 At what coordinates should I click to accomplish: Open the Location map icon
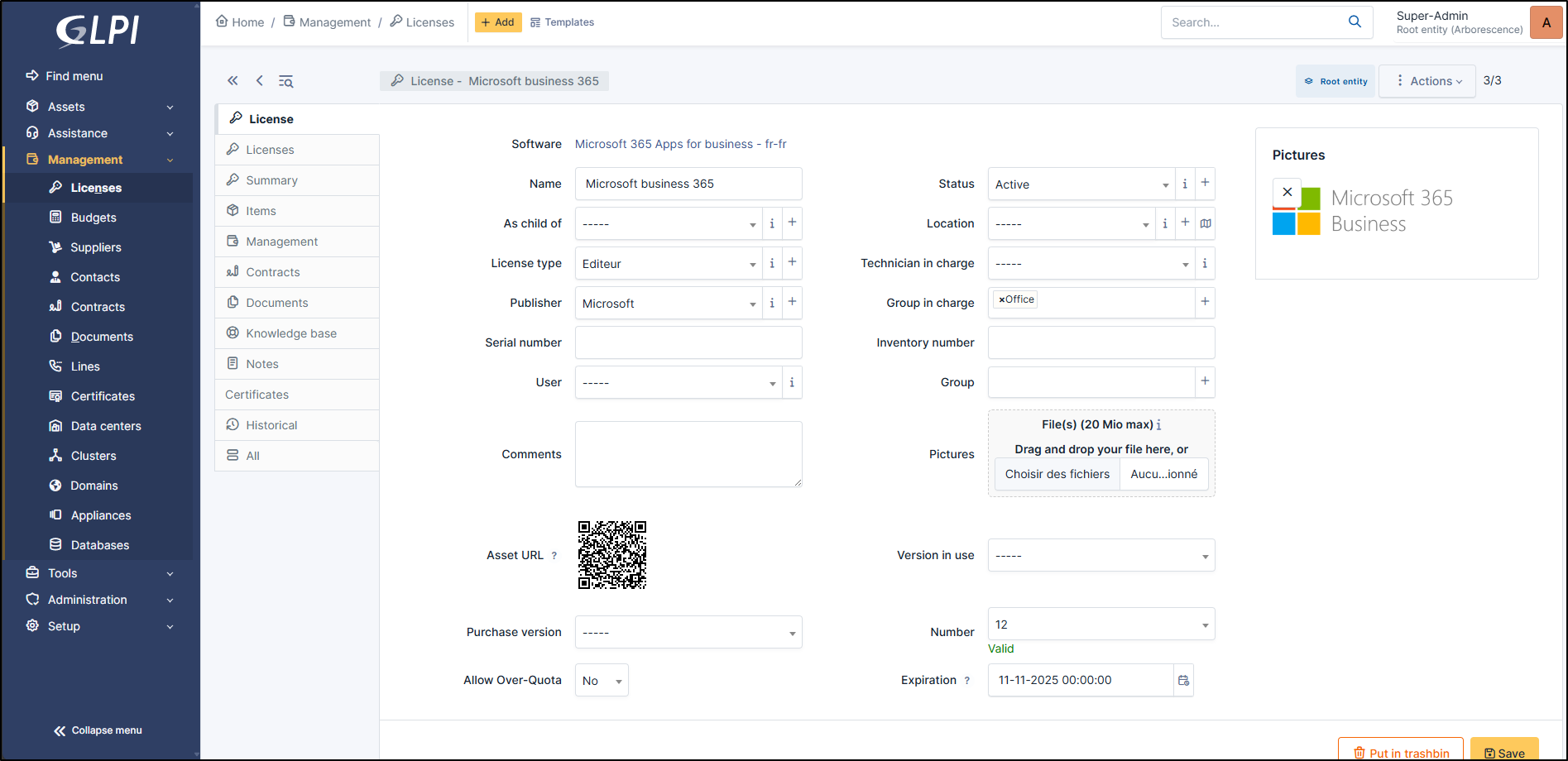coord(1206,223)
